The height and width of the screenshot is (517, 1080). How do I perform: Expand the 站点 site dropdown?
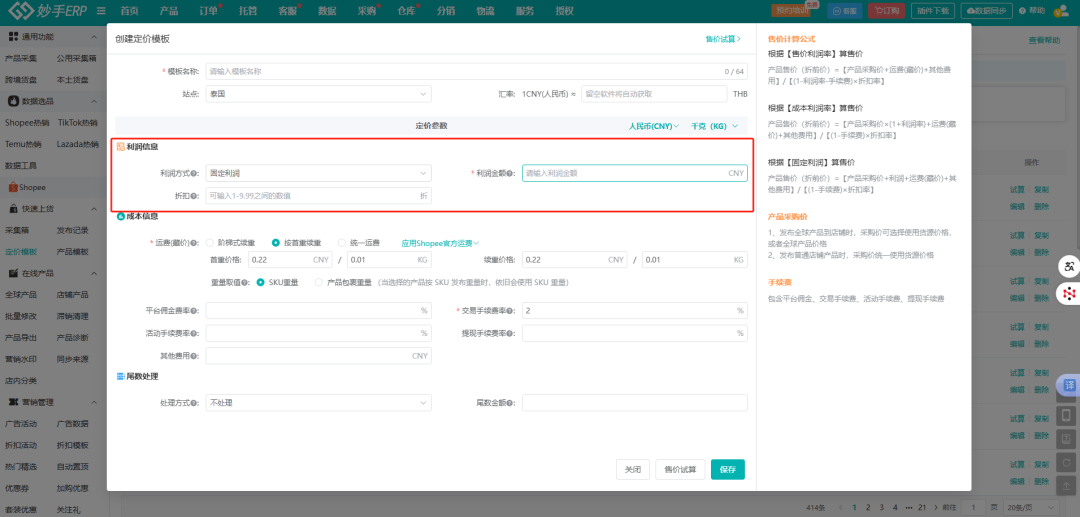[318, 94]
